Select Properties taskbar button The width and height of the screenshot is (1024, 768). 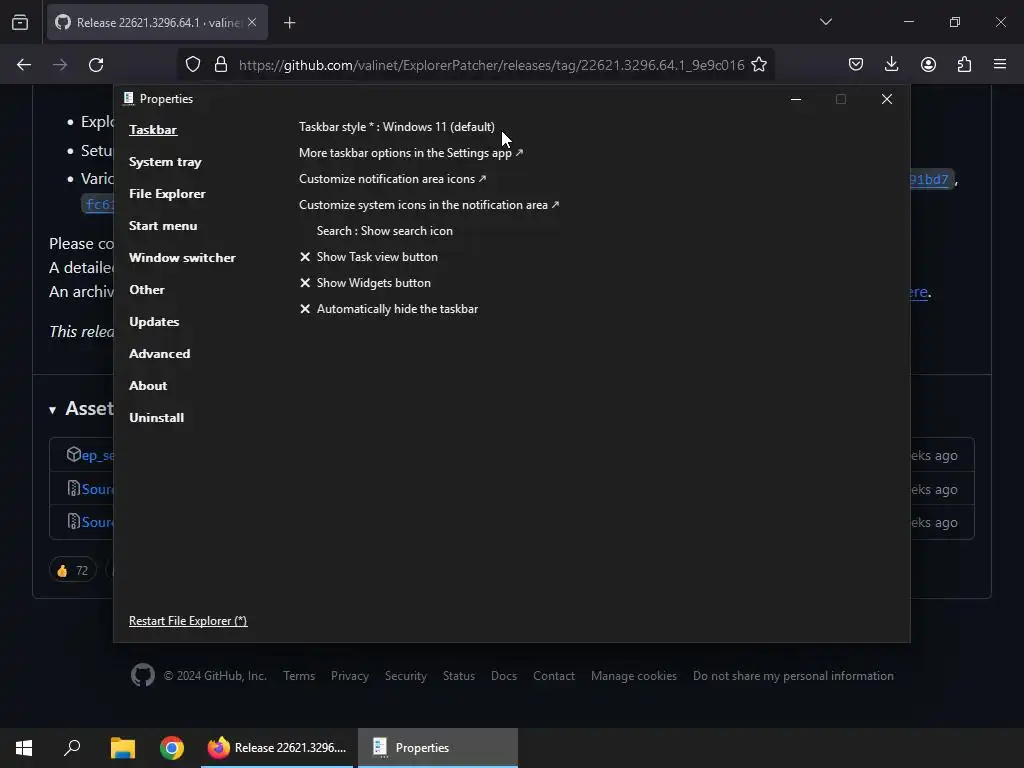[438, 748]
